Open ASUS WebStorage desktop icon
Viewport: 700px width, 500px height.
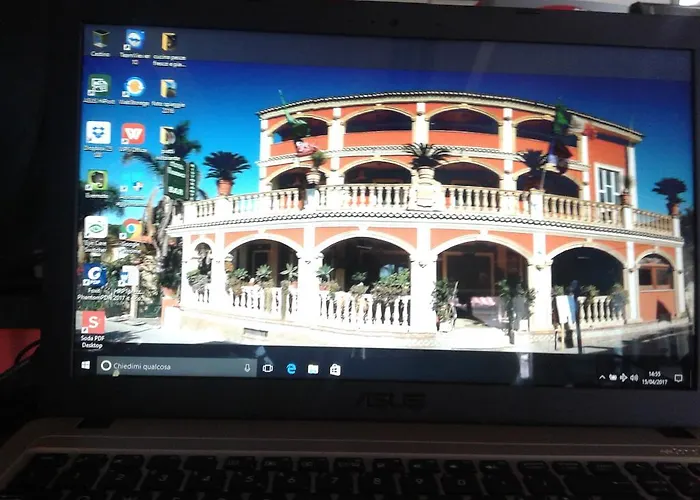(133, 88)
